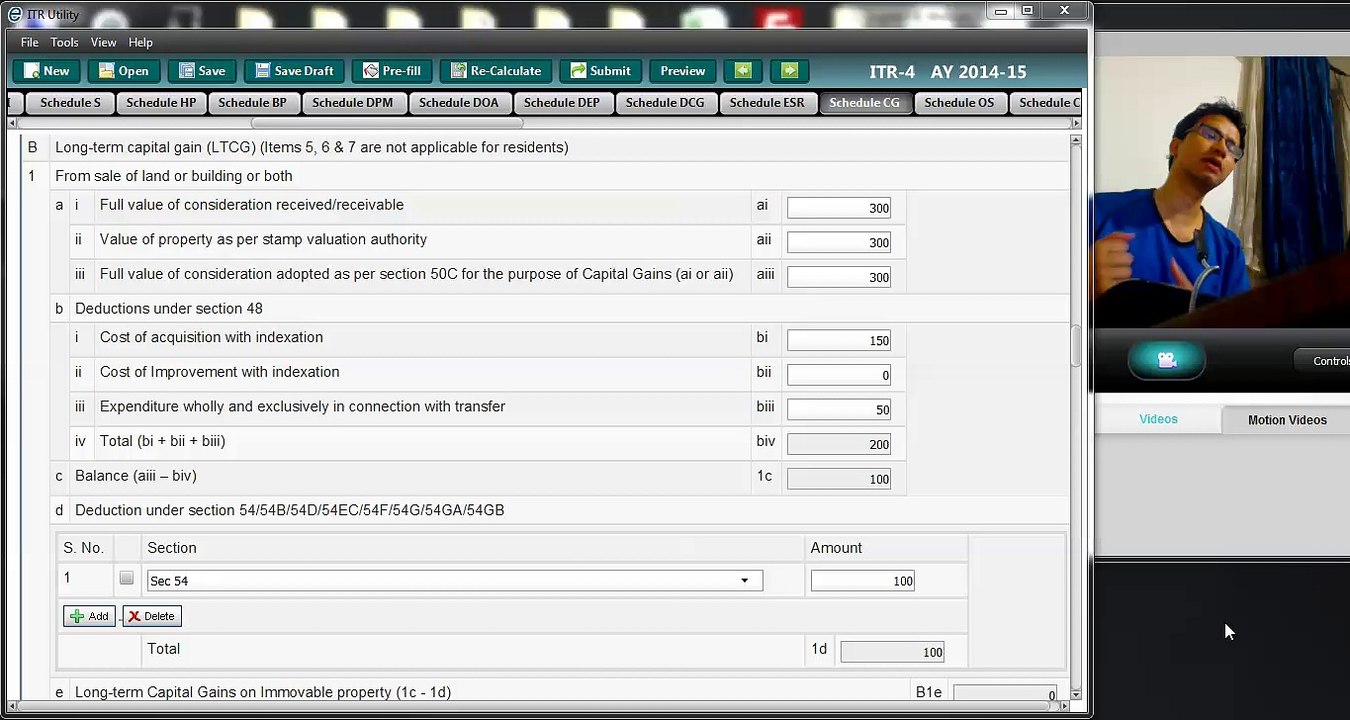1350x720 pixels.
Task: Open the Videos tab in side panel
Action: [1158, 419]
